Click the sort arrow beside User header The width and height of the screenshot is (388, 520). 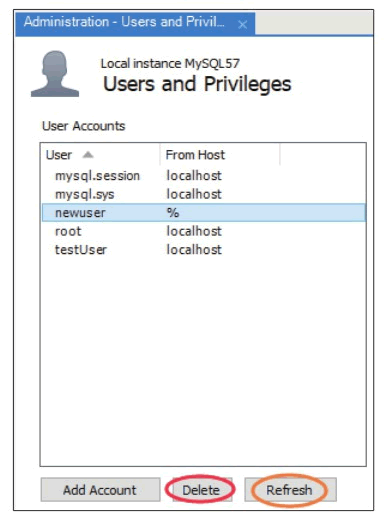tap(88, 155)
